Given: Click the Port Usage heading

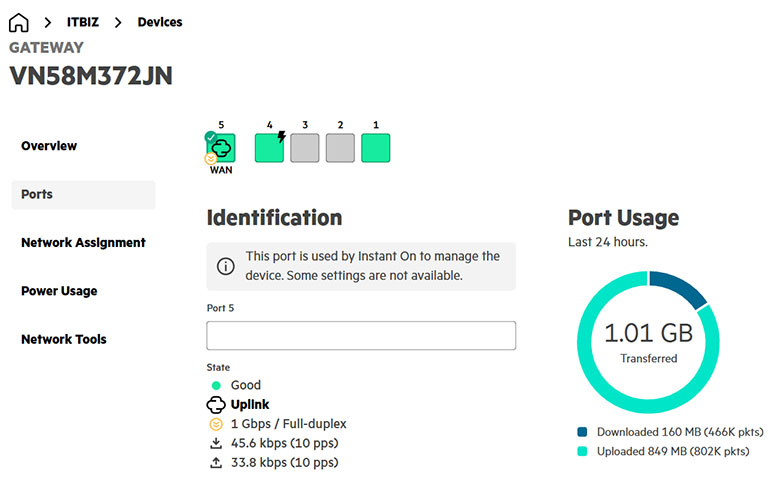Looking at the screenshot, I should (x=623, y=218).
